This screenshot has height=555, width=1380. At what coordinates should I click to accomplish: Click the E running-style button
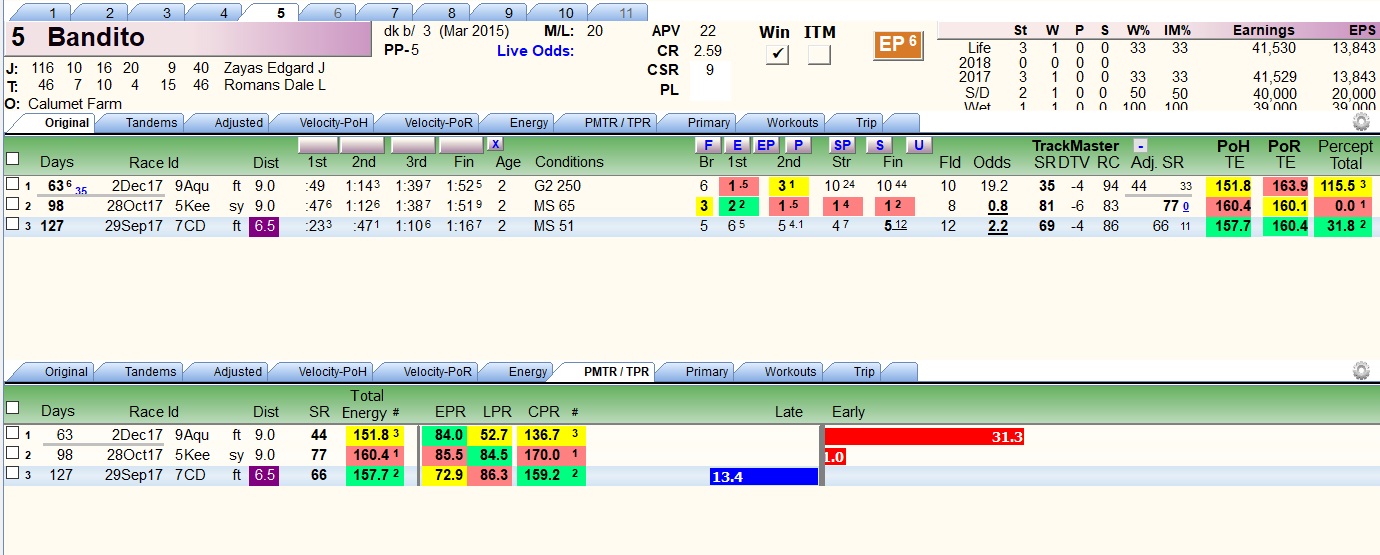click(x=737, y=145)
